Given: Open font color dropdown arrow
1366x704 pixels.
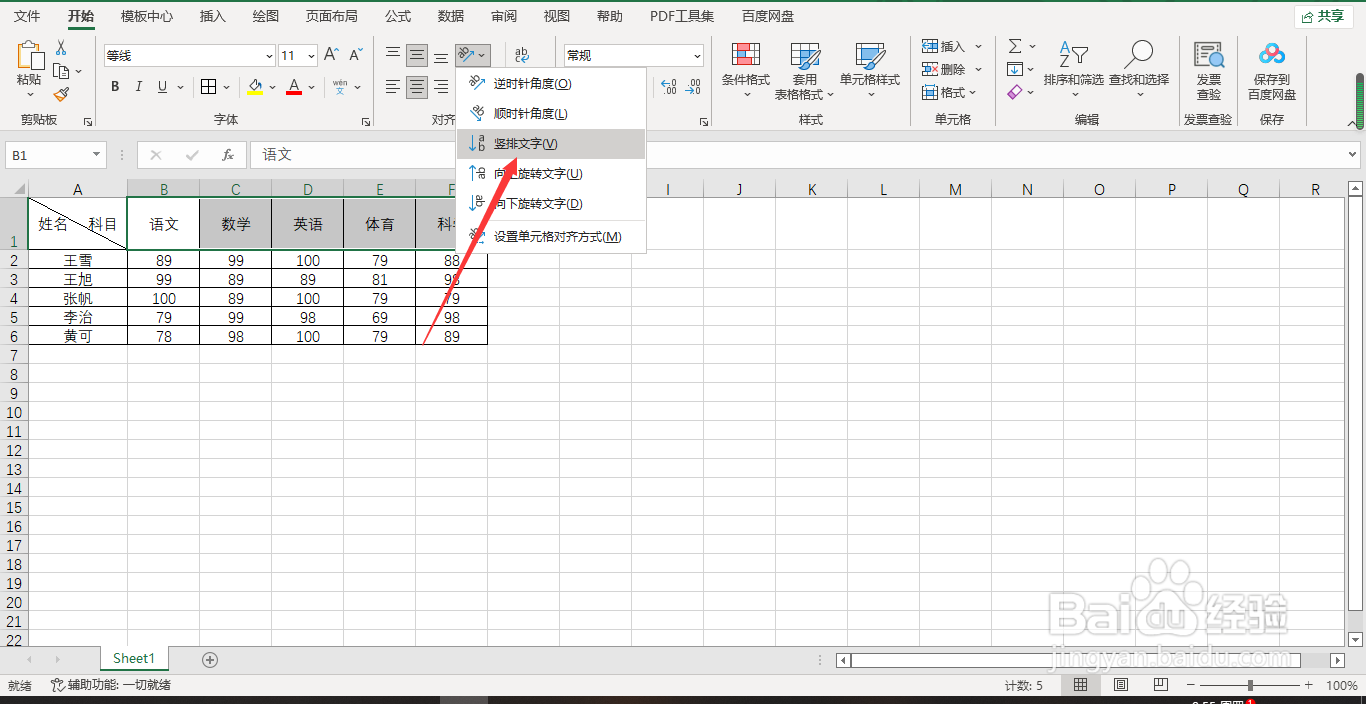Looking at the screenshot, I should (311, 87).
